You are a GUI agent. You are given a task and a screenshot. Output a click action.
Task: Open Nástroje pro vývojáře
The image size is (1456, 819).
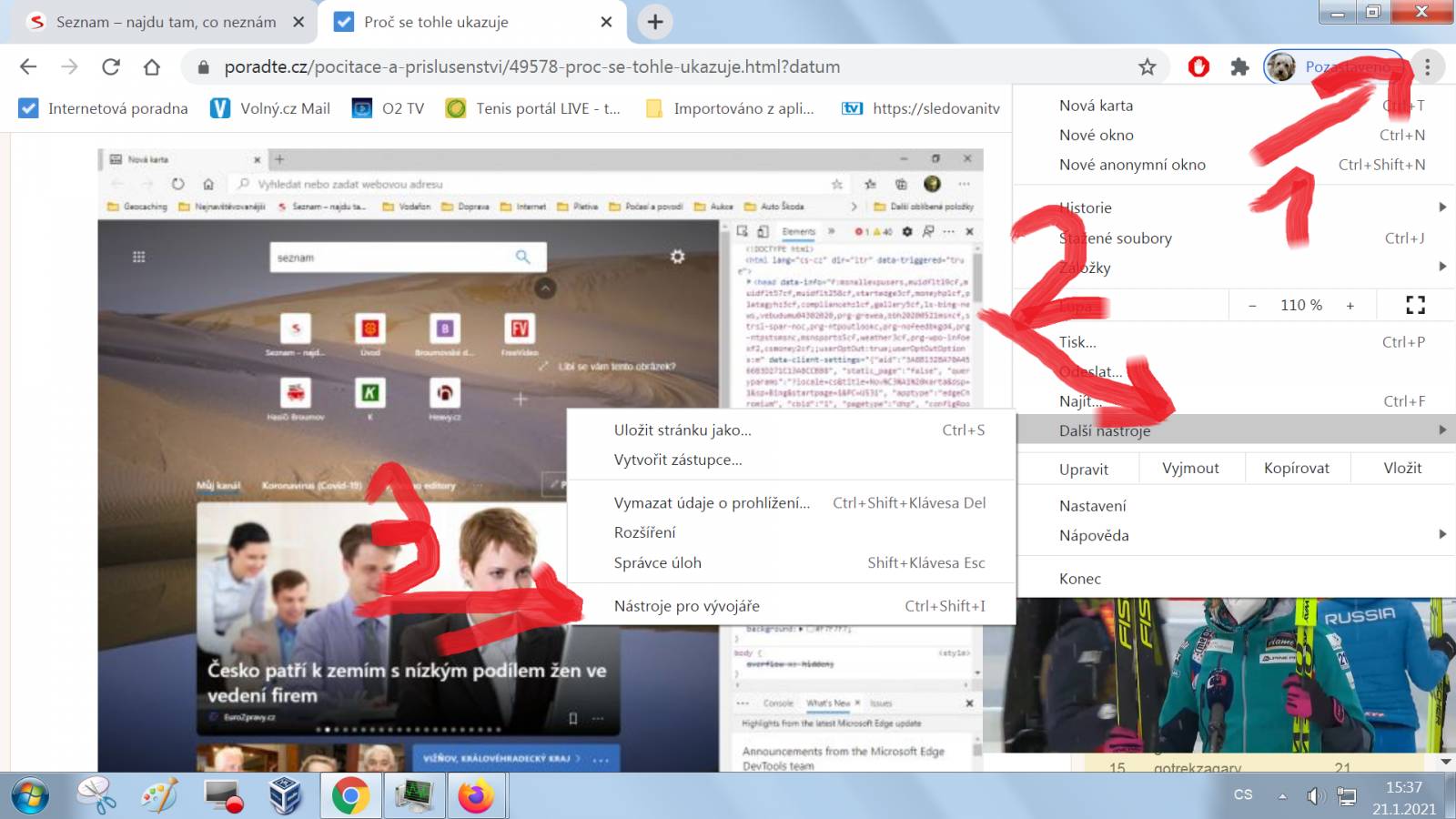(x=791, y=606)
